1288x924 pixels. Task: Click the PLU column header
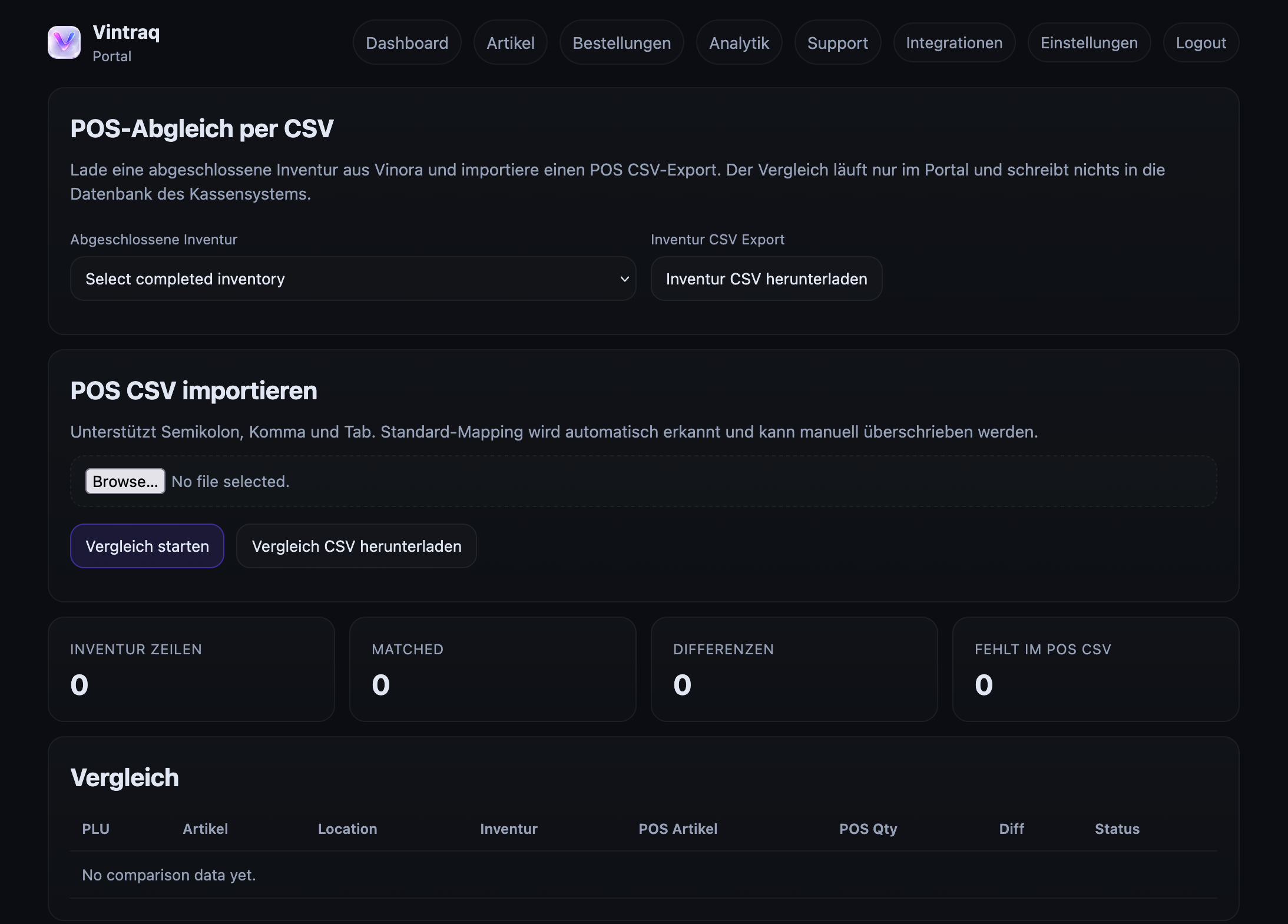[x=95, y=829]
